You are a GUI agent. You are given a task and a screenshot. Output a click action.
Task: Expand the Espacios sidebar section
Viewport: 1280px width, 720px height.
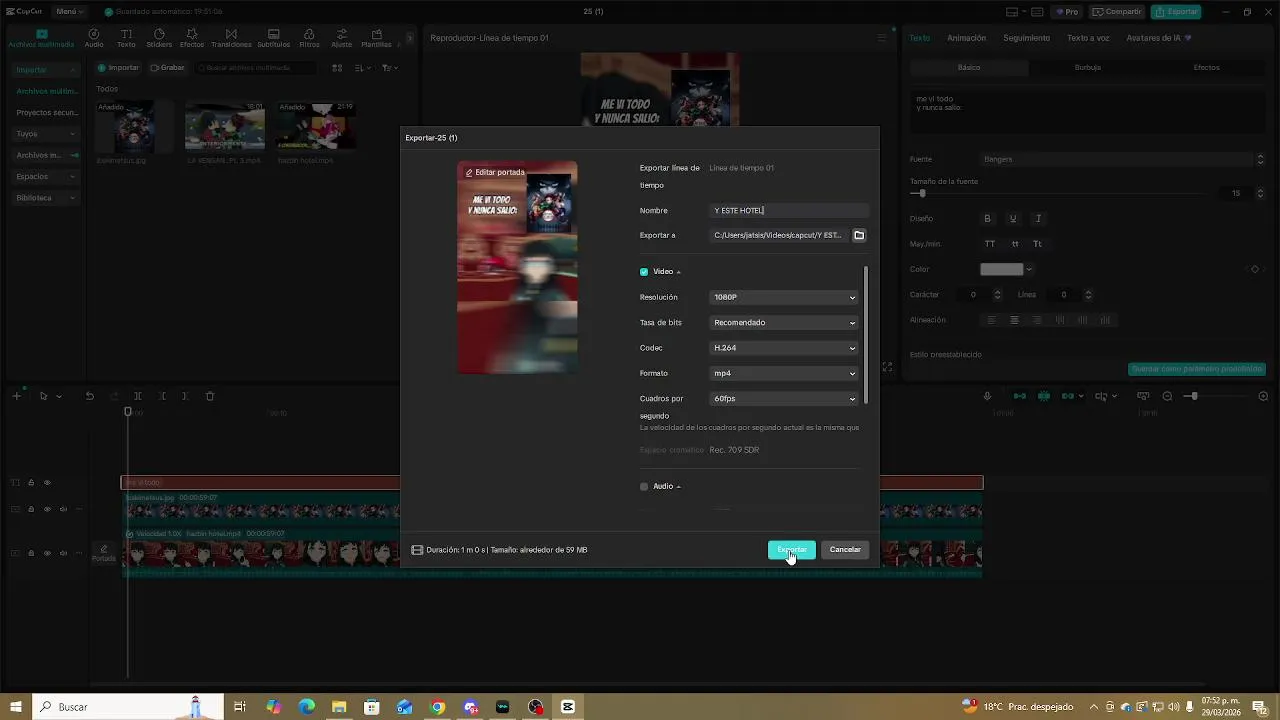46,177
